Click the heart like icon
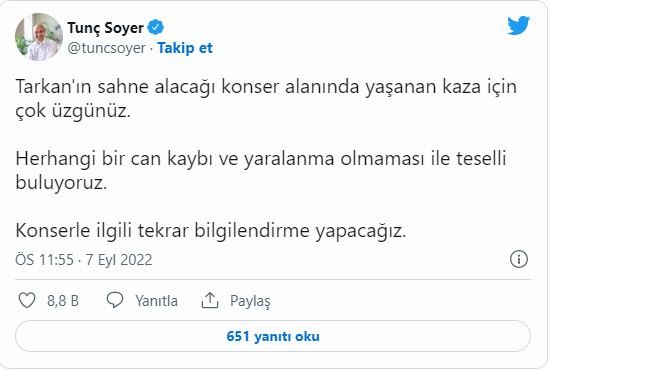This screenshot has width=670, height=371. pos(27,300)
